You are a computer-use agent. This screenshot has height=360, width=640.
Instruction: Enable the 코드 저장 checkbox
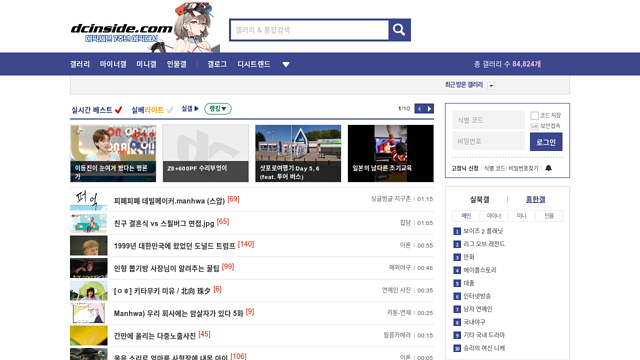(x=534, y=116)
